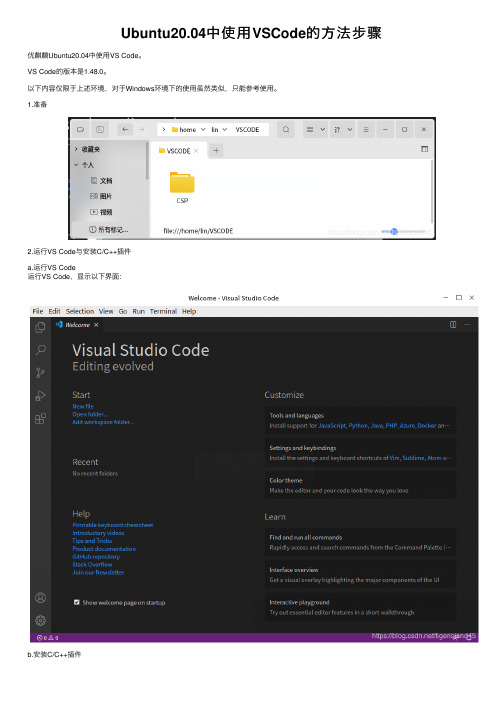The image size is (504, 713).
Task: Select 视频 in file manager sidebar
Action: click(101, 212)
